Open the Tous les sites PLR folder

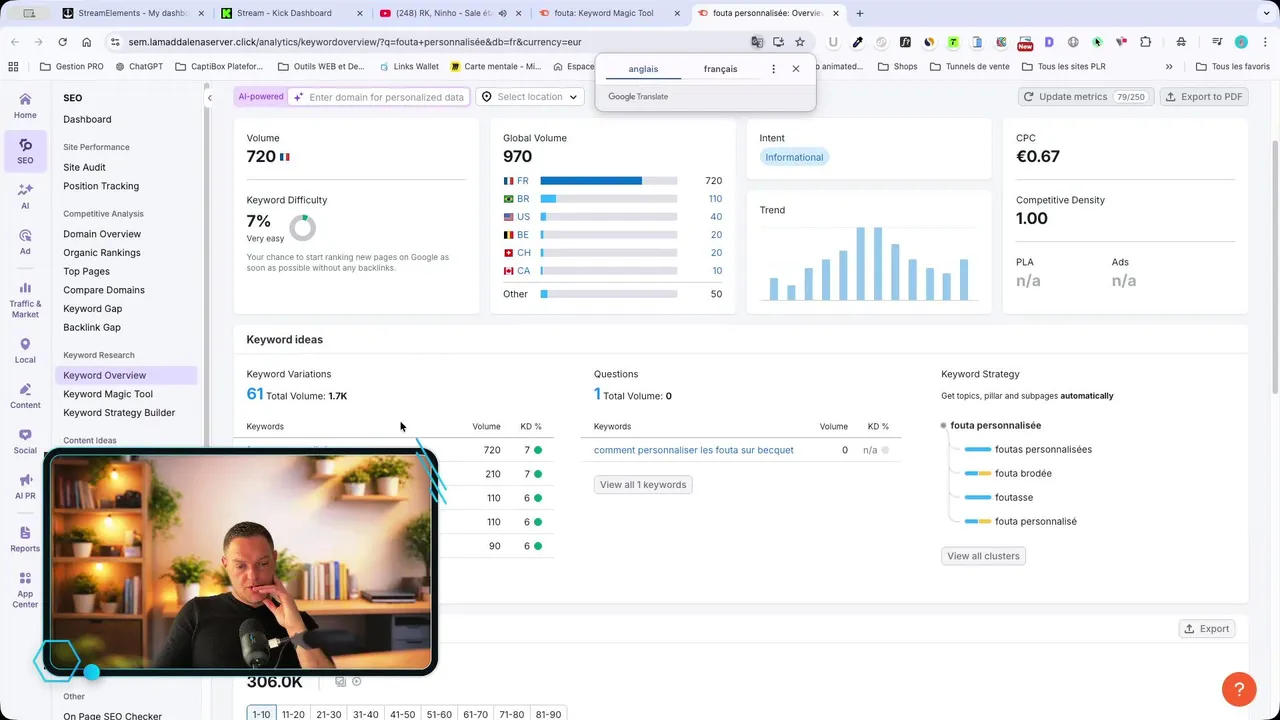point(1063,67)
